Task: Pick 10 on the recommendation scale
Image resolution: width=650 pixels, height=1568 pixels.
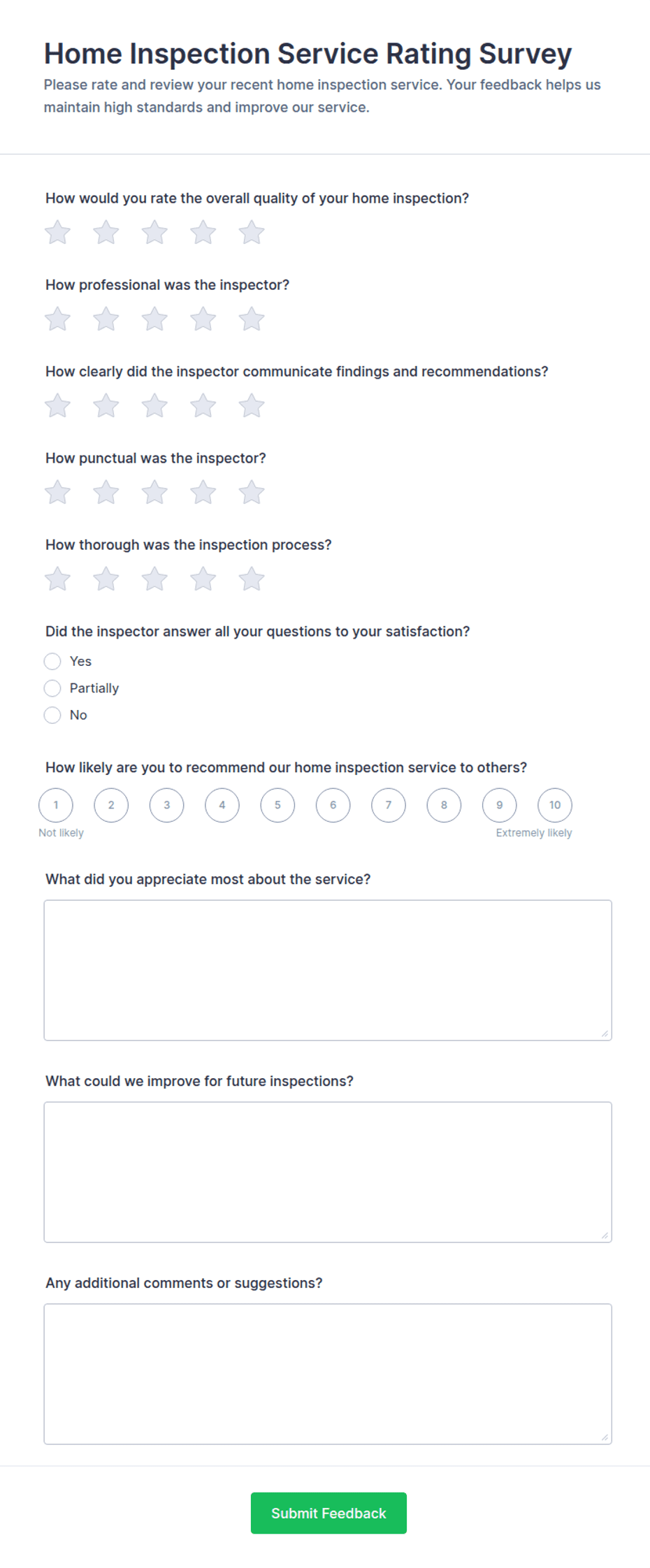Action: (555, 805)
